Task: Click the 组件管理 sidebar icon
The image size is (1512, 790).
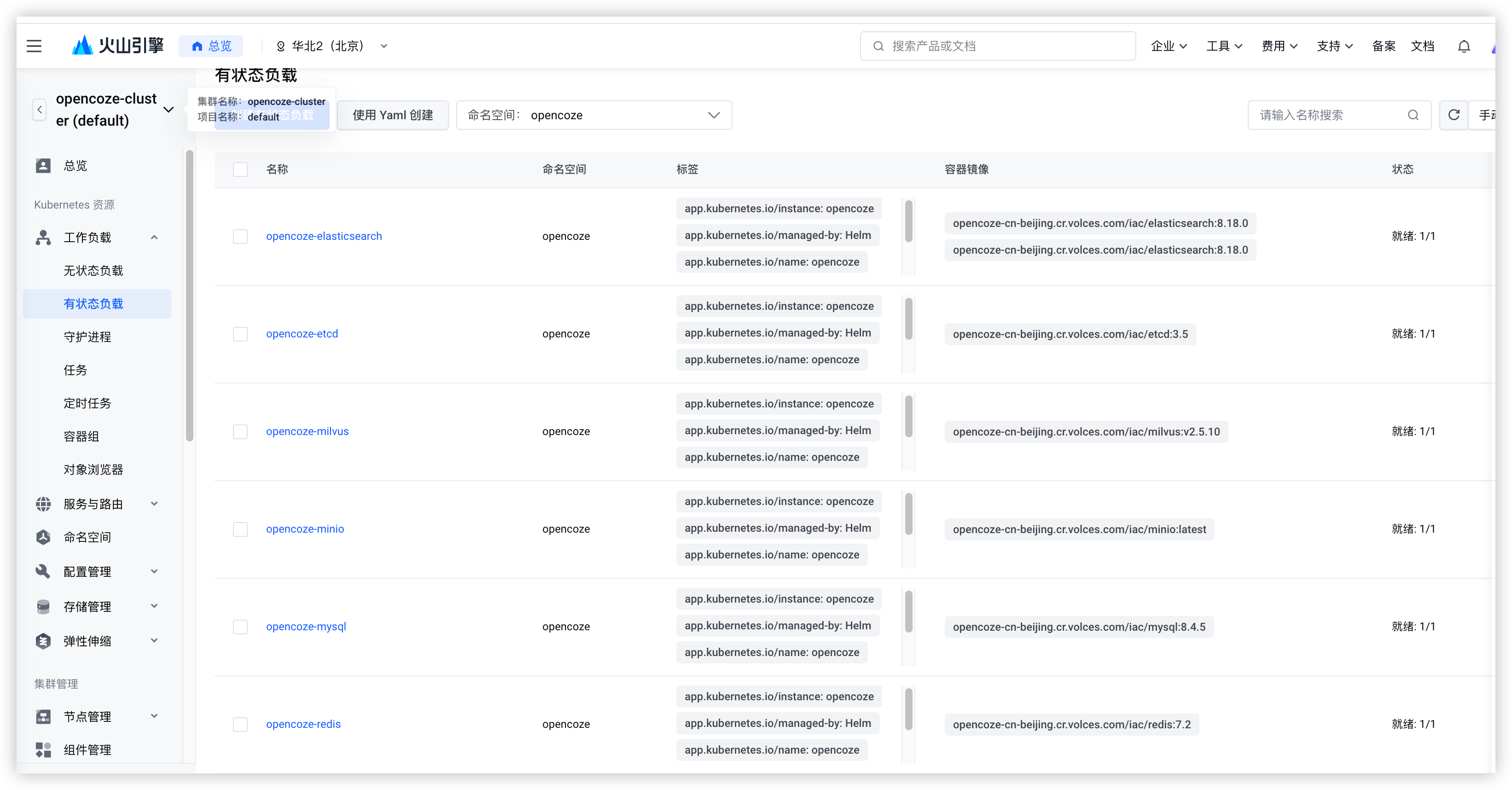Action: pyautogui.click(x=43, y=749)
